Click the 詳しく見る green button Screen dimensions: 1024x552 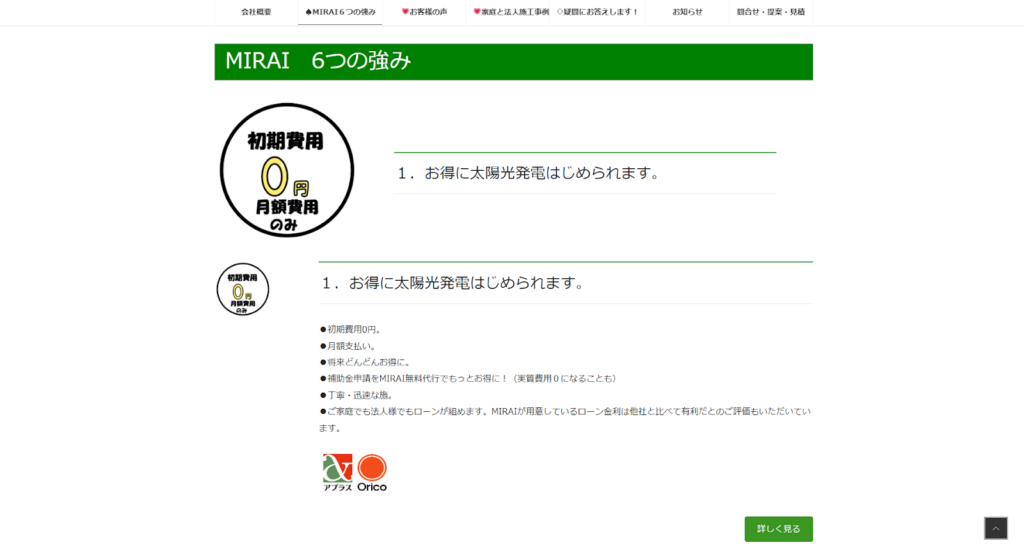coord(778,529)
